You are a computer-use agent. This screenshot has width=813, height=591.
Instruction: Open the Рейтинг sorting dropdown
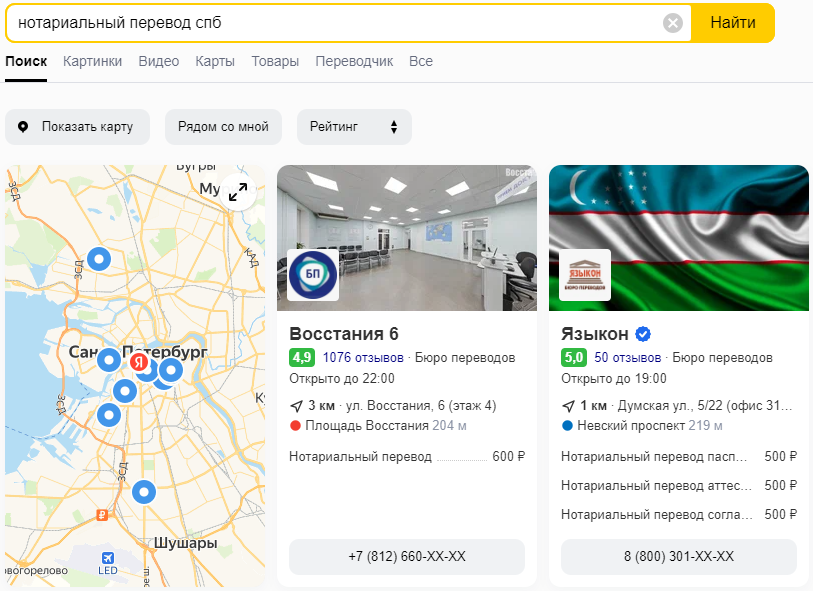354,126
